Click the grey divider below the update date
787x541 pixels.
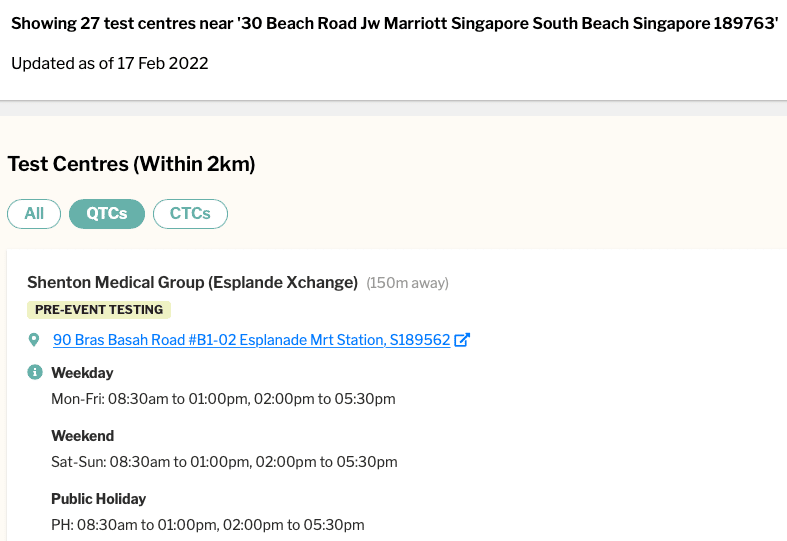[x=393, y=102]
